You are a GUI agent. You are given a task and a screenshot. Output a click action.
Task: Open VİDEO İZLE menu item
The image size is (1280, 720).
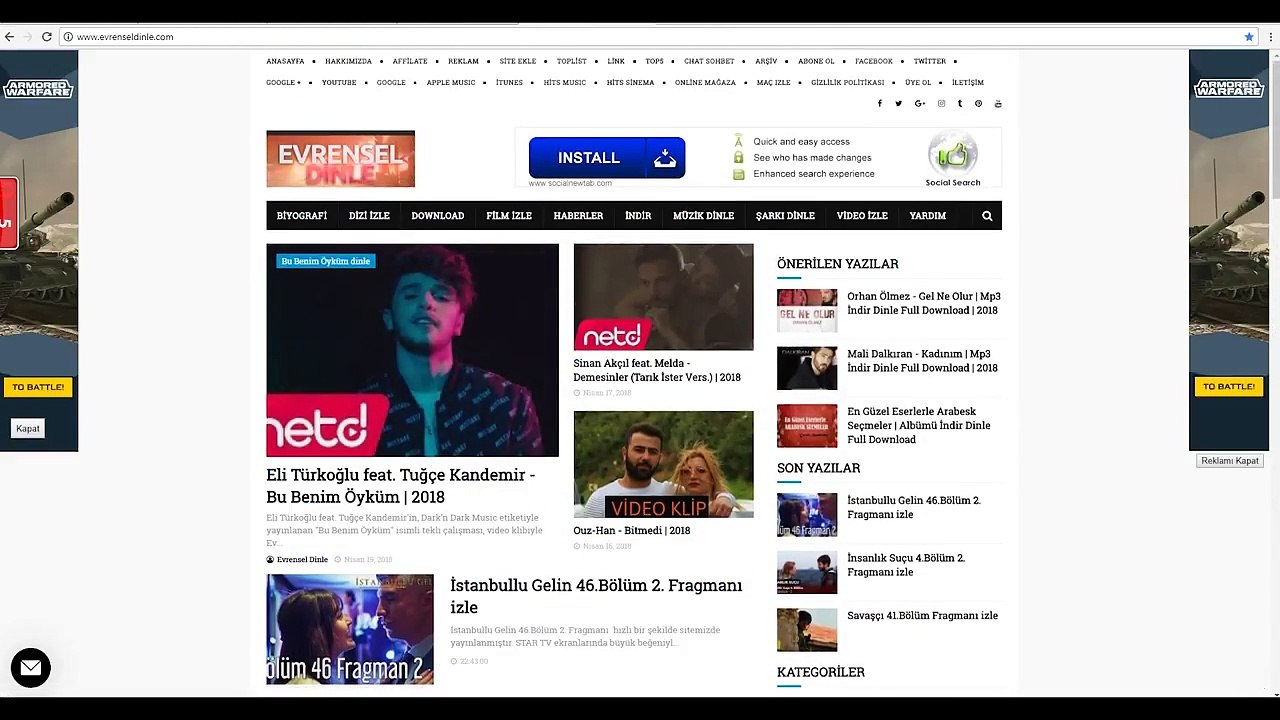coord(862,216)
